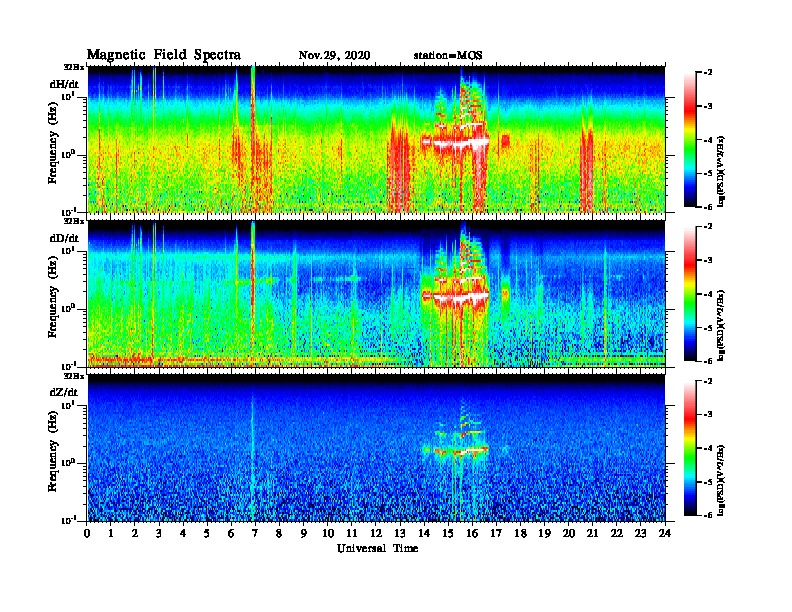Click hour 11 on the Universal Time axis
This screenshot has width=792, height=612.
pyautogui.click(x=352, y=534)
